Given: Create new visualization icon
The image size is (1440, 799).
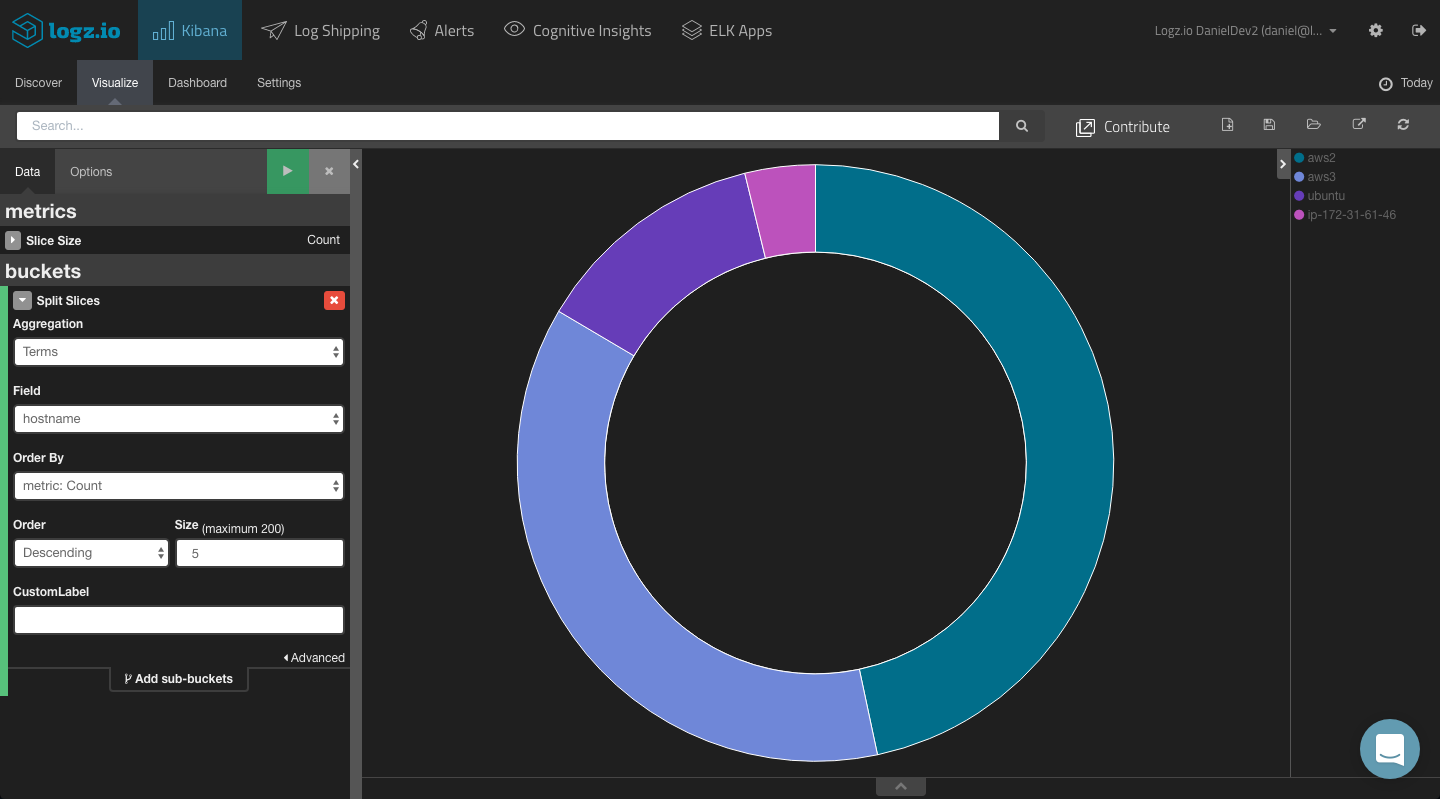Looking at the screenshot, I should coord(1228,125).
